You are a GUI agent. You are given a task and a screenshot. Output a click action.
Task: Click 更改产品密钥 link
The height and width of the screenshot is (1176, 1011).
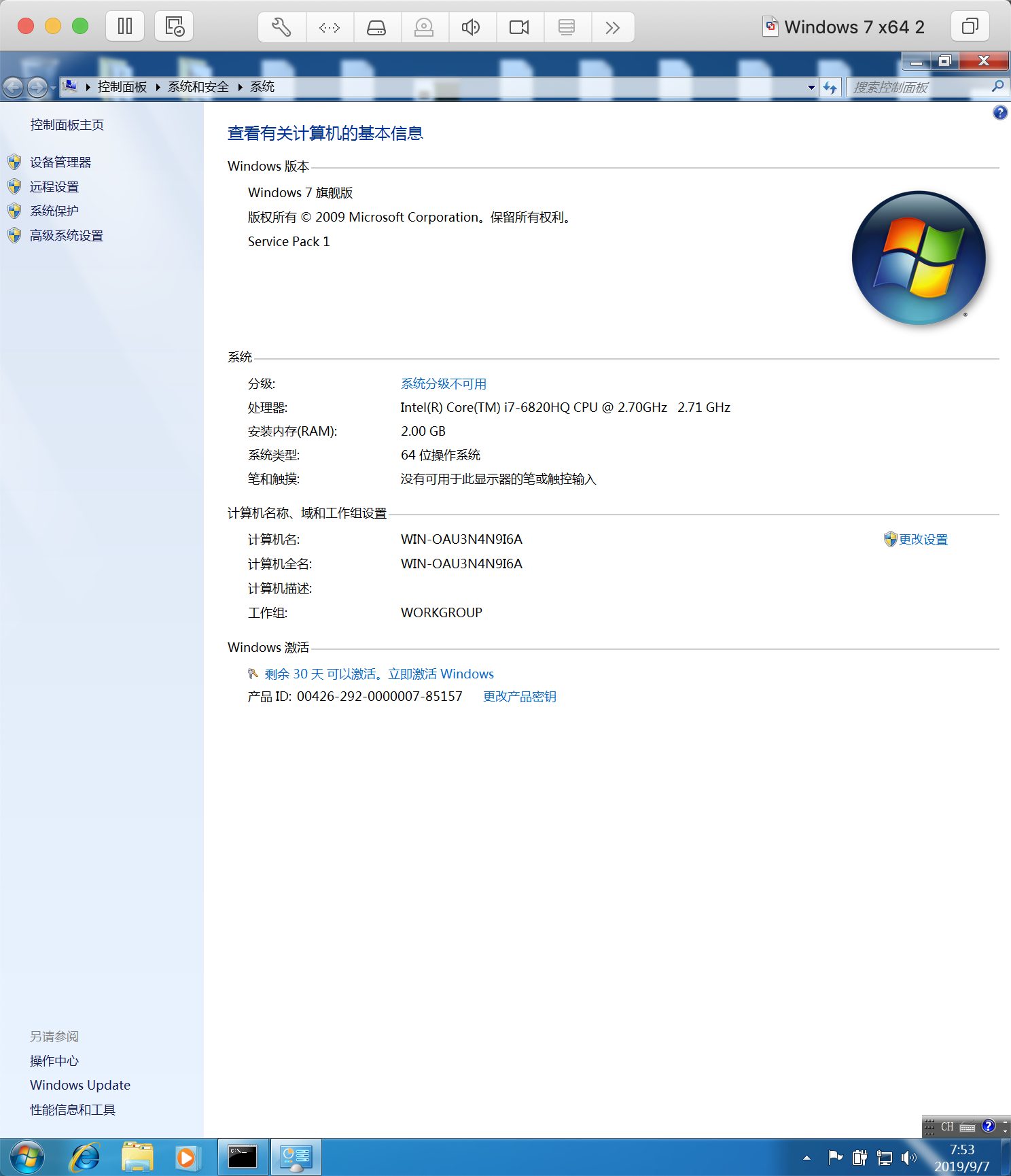tap(520, 697)
